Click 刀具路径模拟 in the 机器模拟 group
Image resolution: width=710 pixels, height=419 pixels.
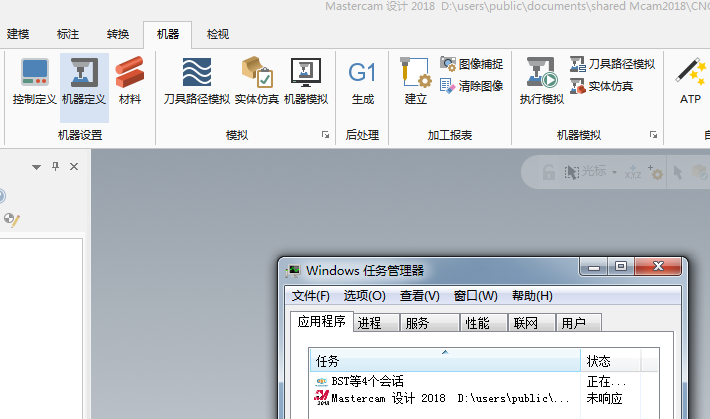[x=612, y=64]
